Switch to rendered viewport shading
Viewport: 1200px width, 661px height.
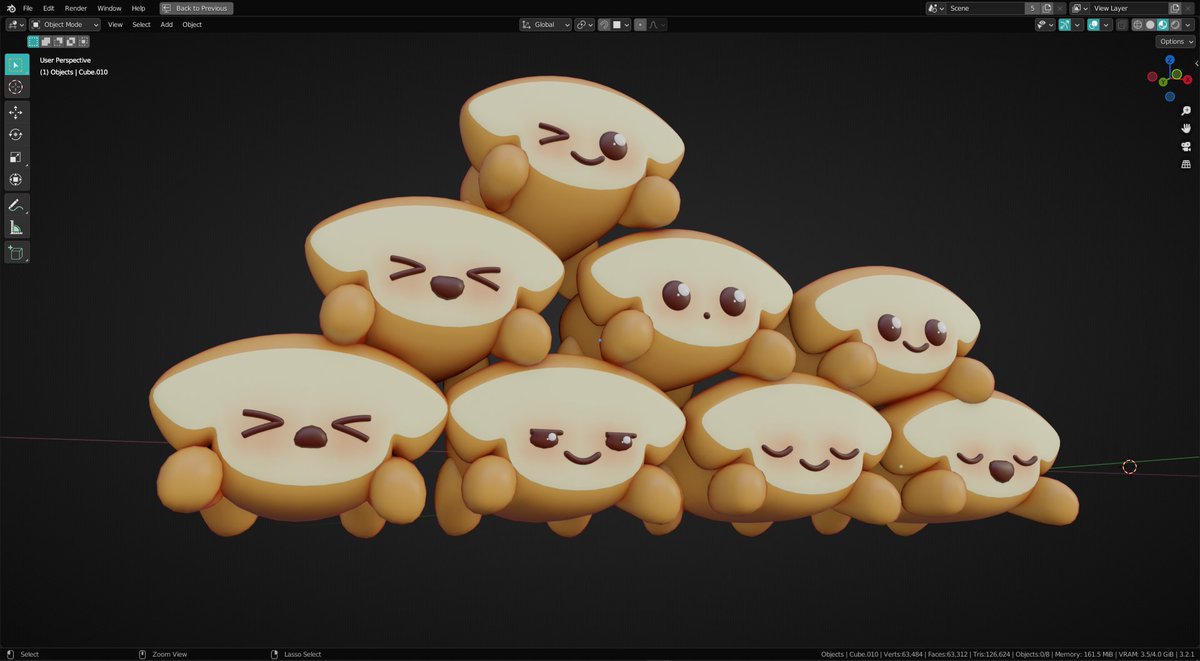click(x=1175, y=24)
